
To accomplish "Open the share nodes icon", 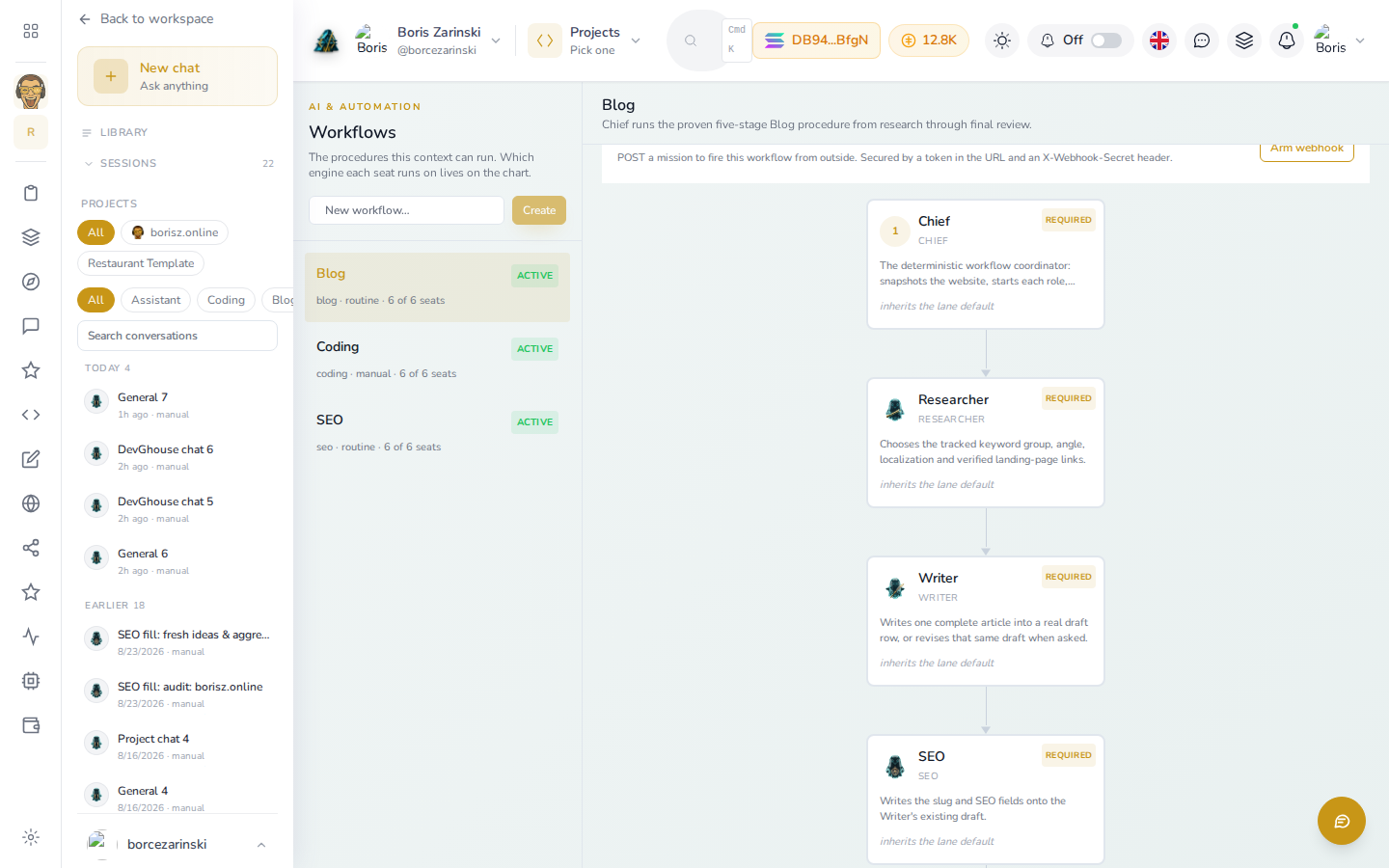I will [31, 548].
